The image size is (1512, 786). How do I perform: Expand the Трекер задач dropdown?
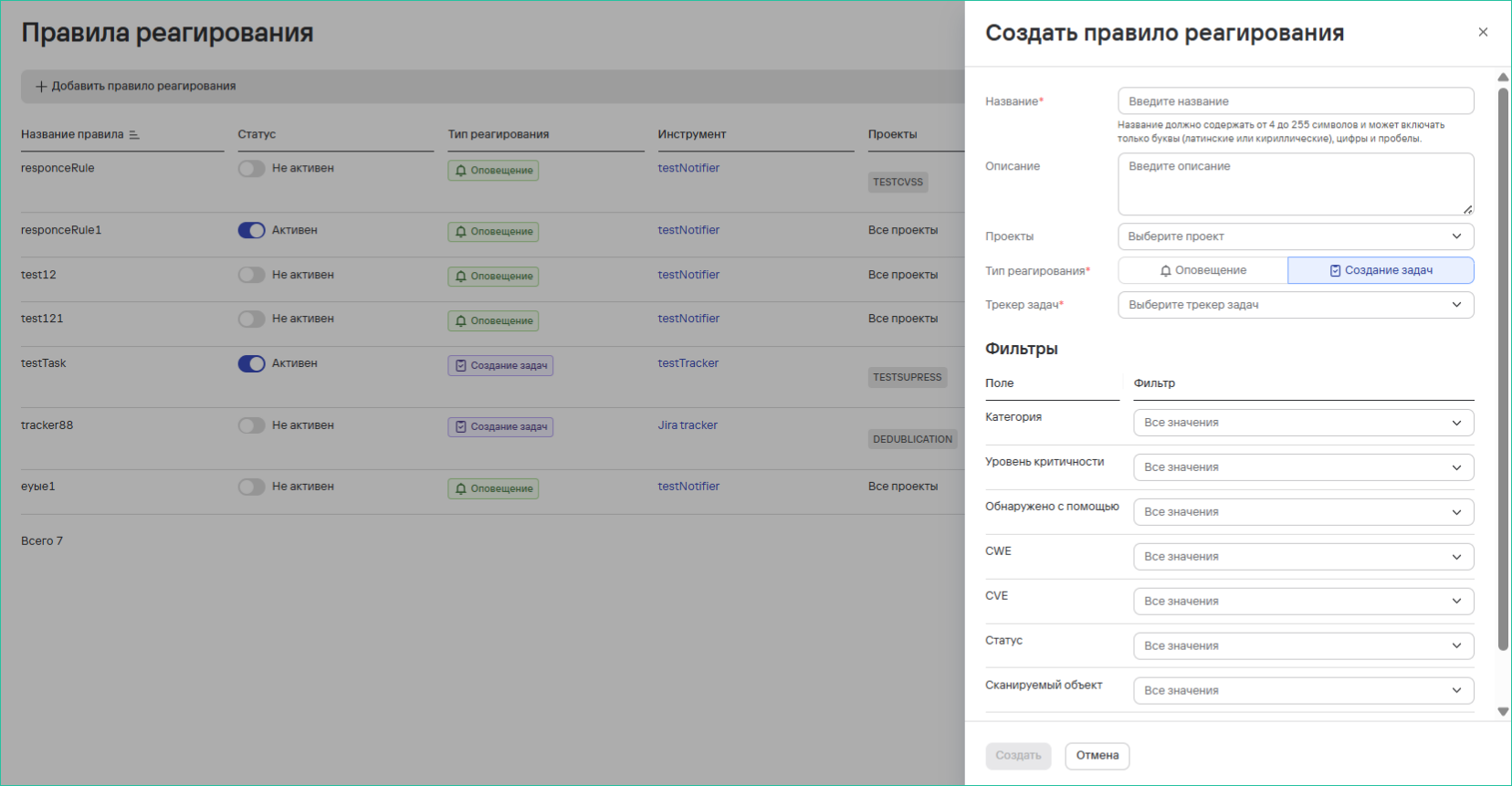(x=1295, y=305)
